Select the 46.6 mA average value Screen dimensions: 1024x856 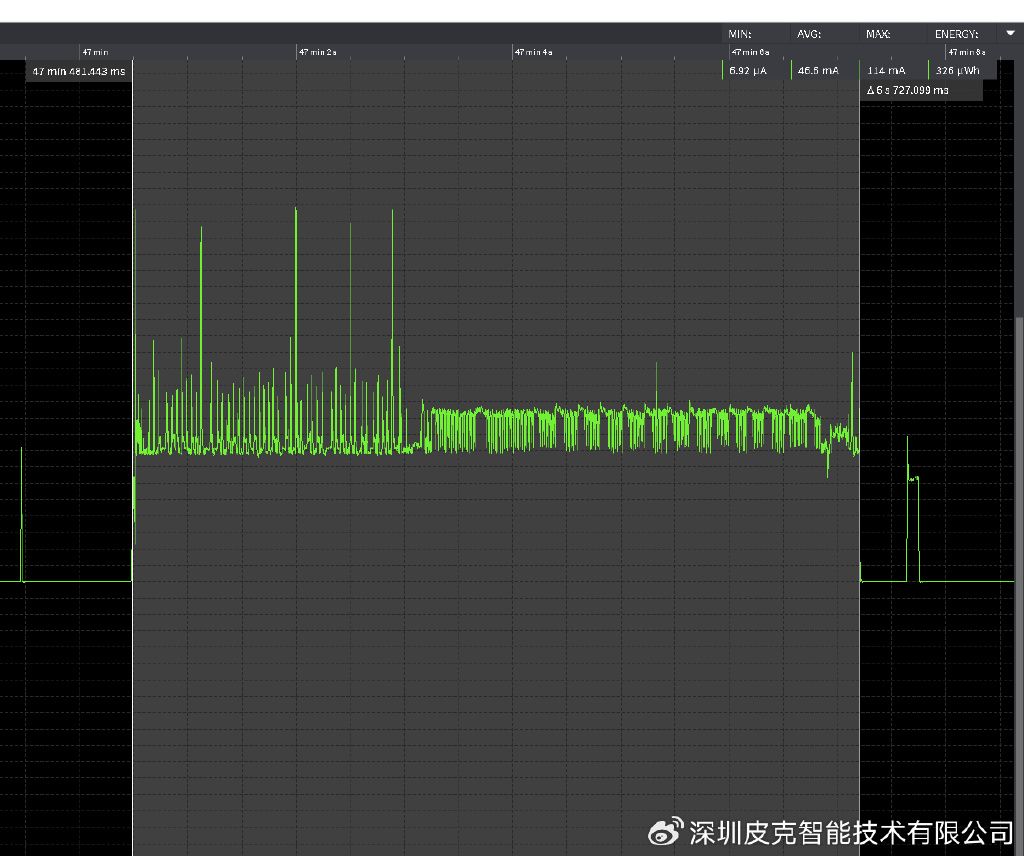[x=818, y=71]
